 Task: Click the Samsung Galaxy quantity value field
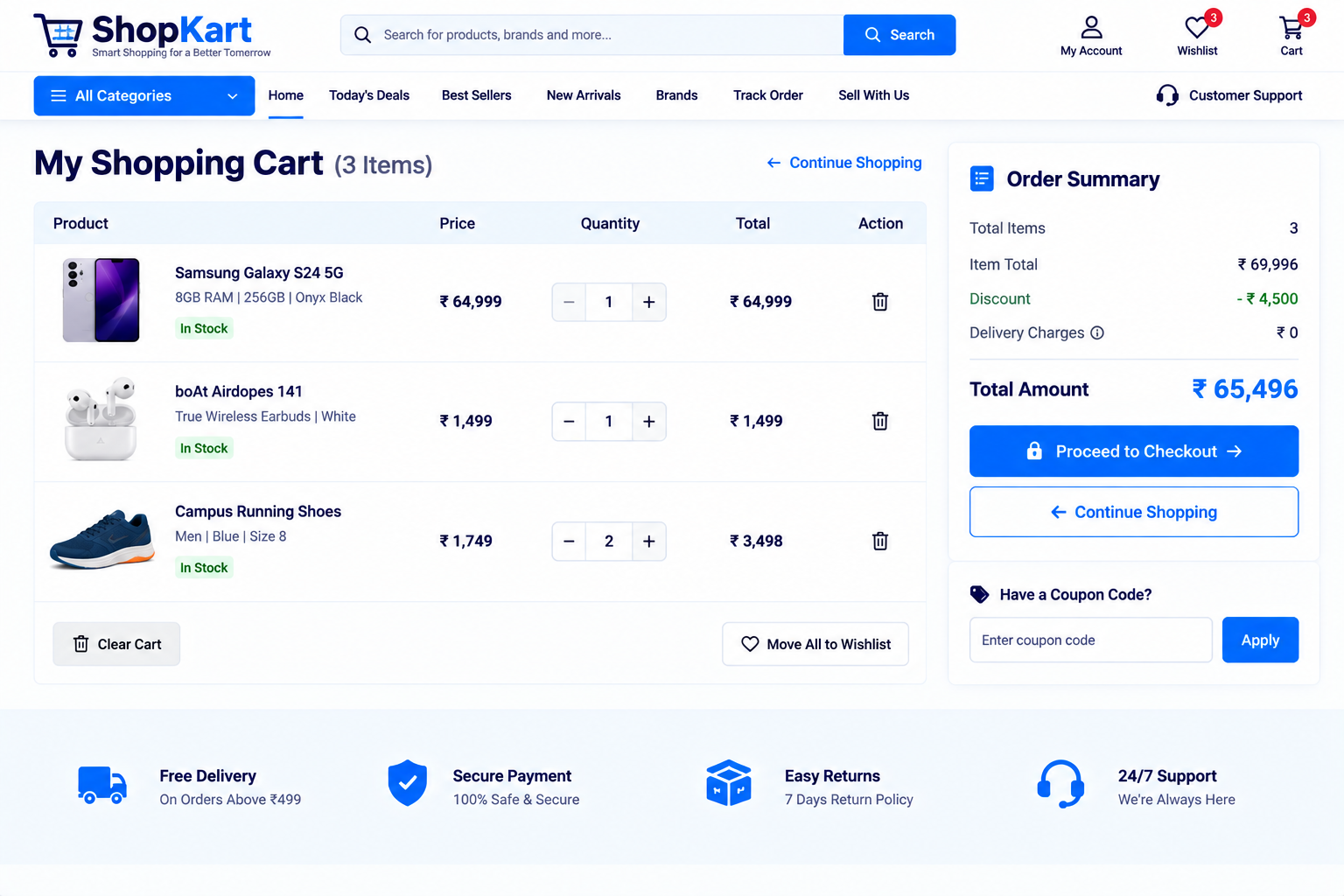click(x=609, y=302)
